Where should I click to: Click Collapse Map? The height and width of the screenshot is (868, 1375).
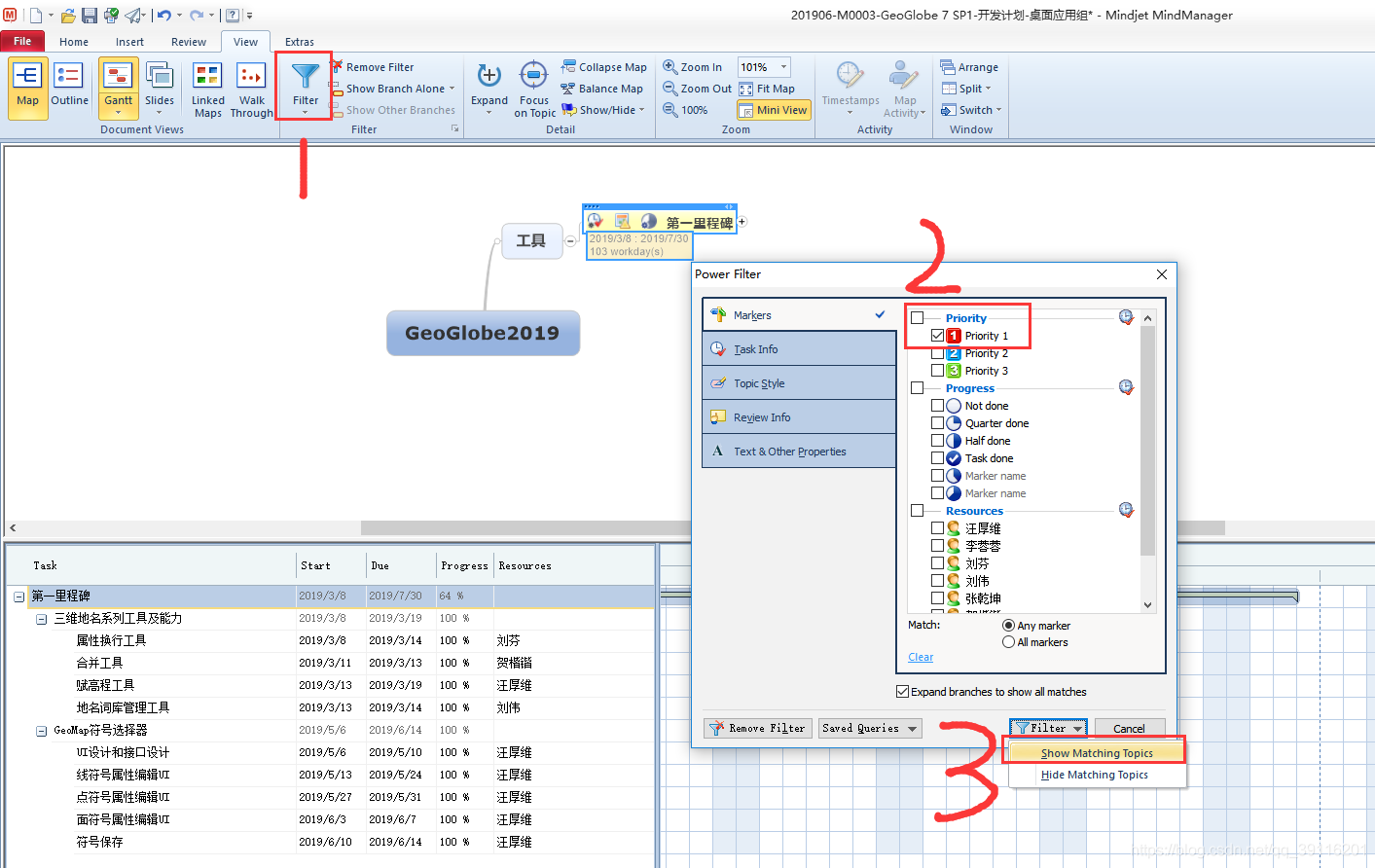603,67
